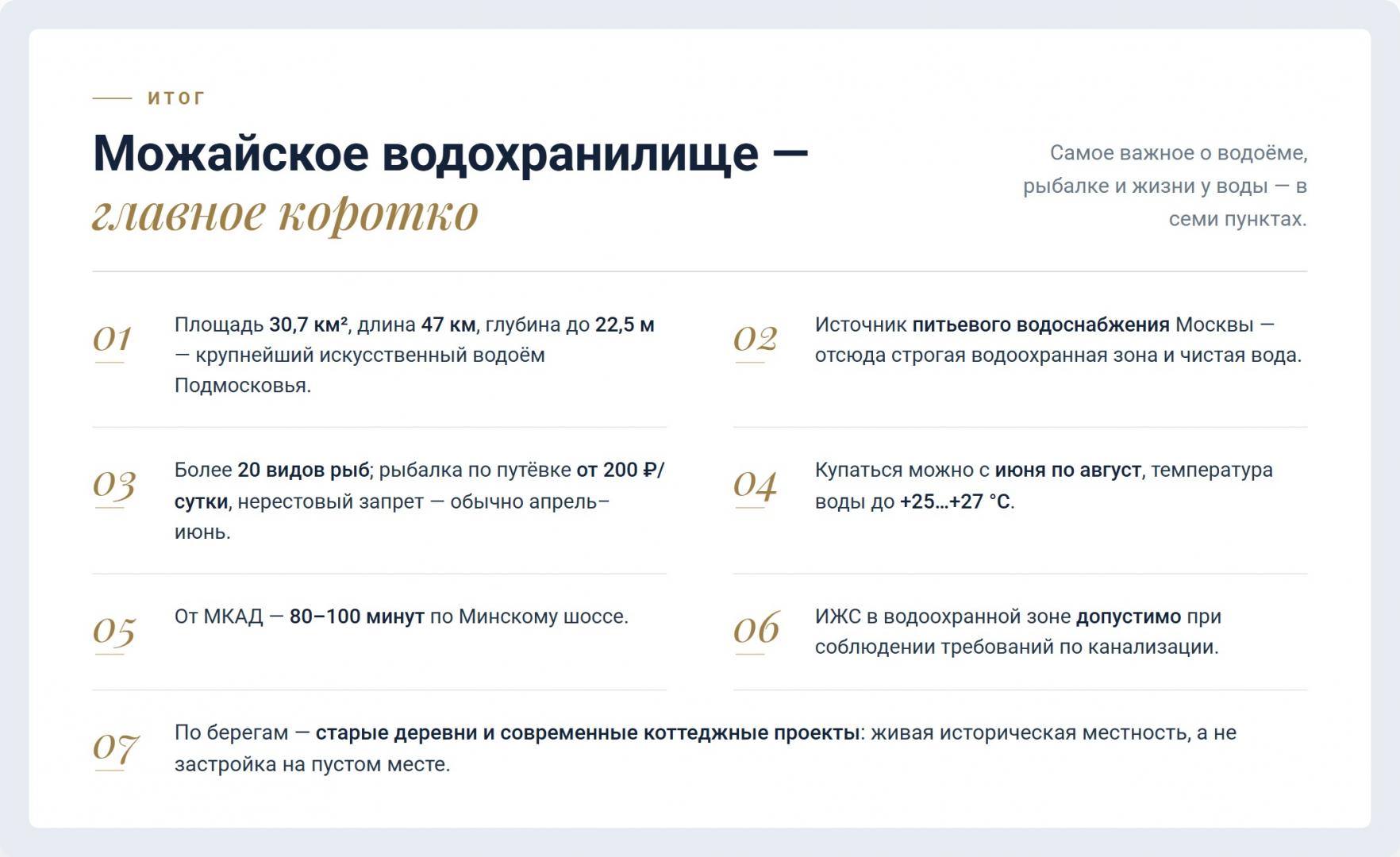Click bold 'от 200 ₽/' price text
The width and height of the screenshot is (1400, 857).
click(x=621, y=470)
